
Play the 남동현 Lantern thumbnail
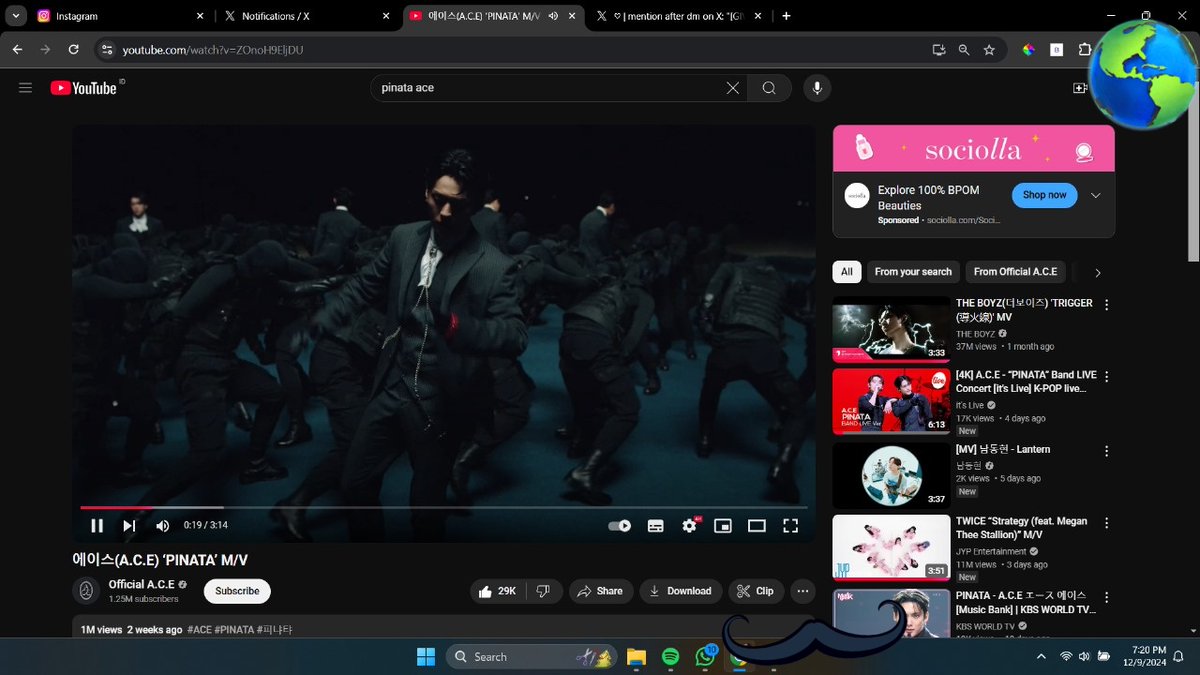click(891, 475)
